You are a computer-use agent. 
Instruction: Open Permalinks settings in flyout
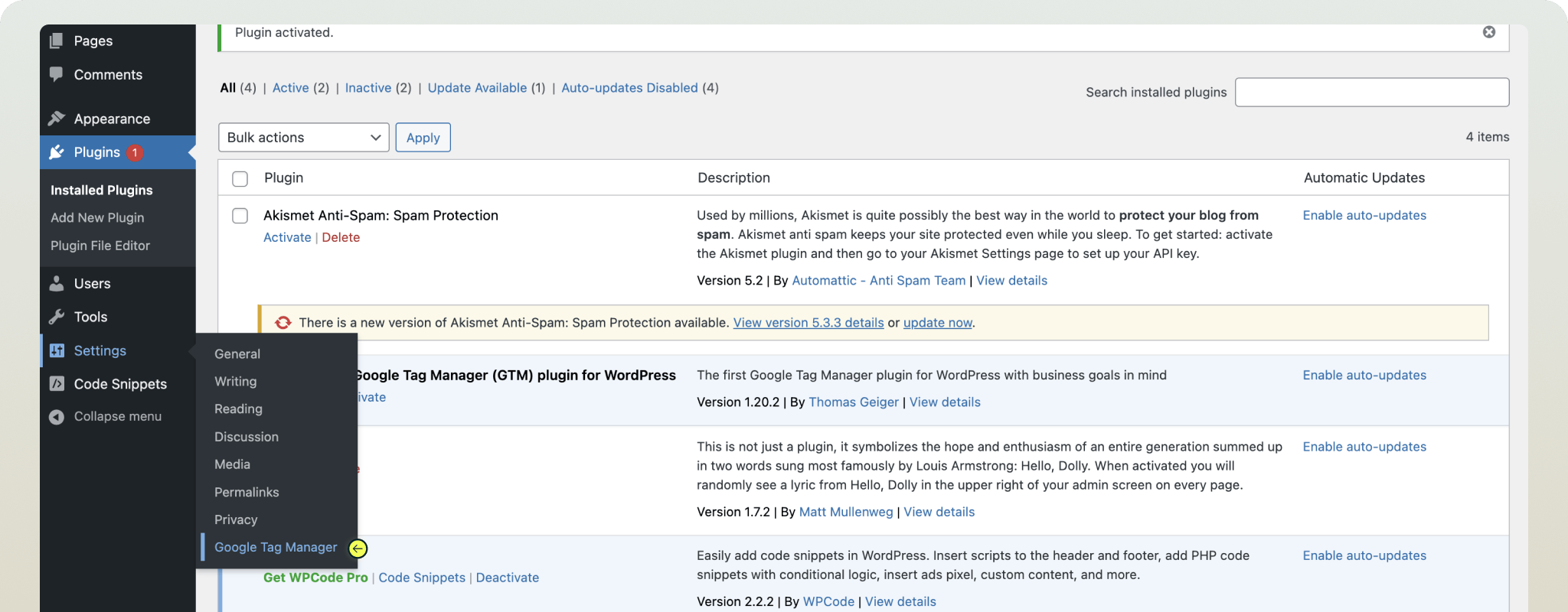coord(247,492)
